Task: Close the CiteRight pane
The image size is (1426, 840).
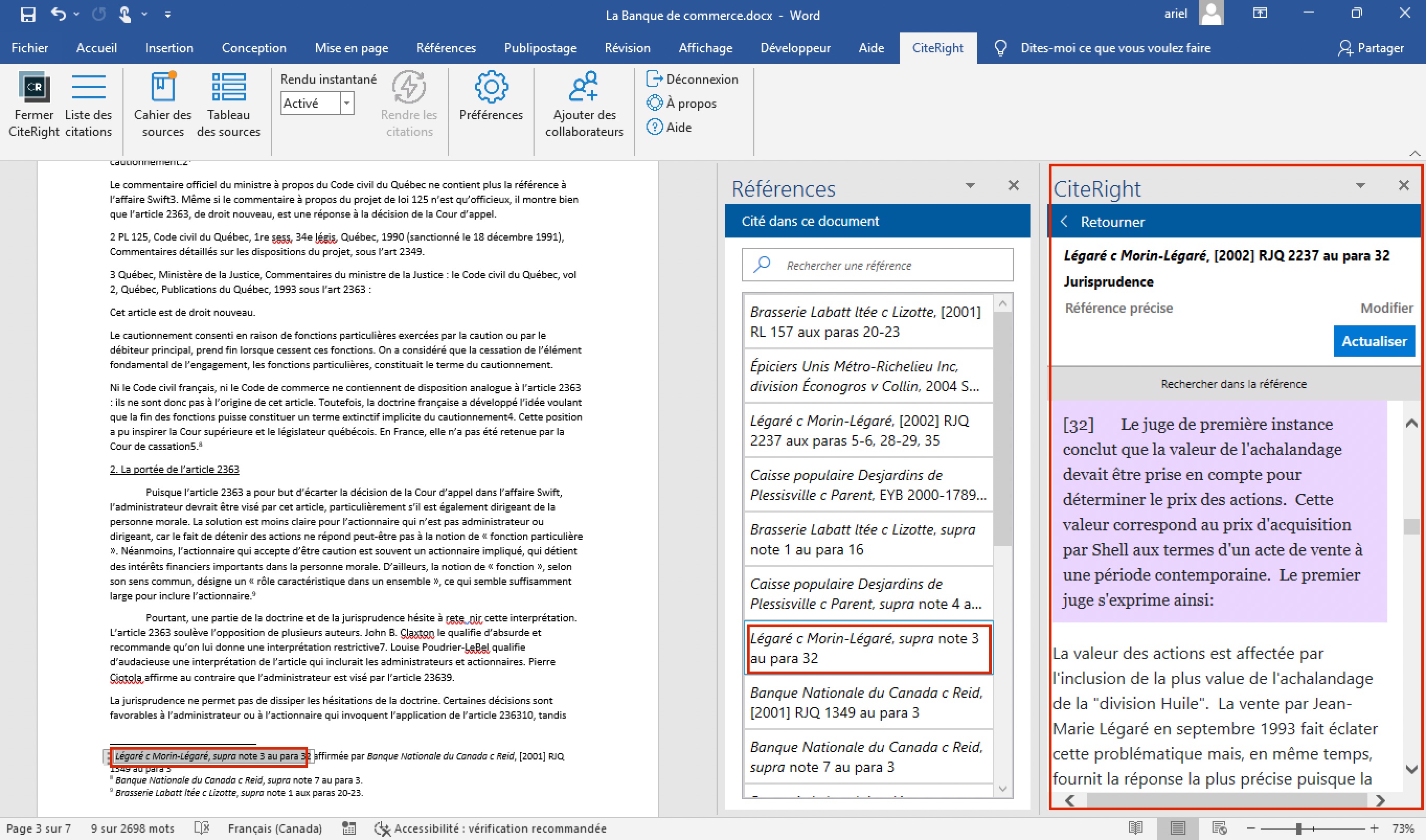Action: click(x=1404, y=185)
